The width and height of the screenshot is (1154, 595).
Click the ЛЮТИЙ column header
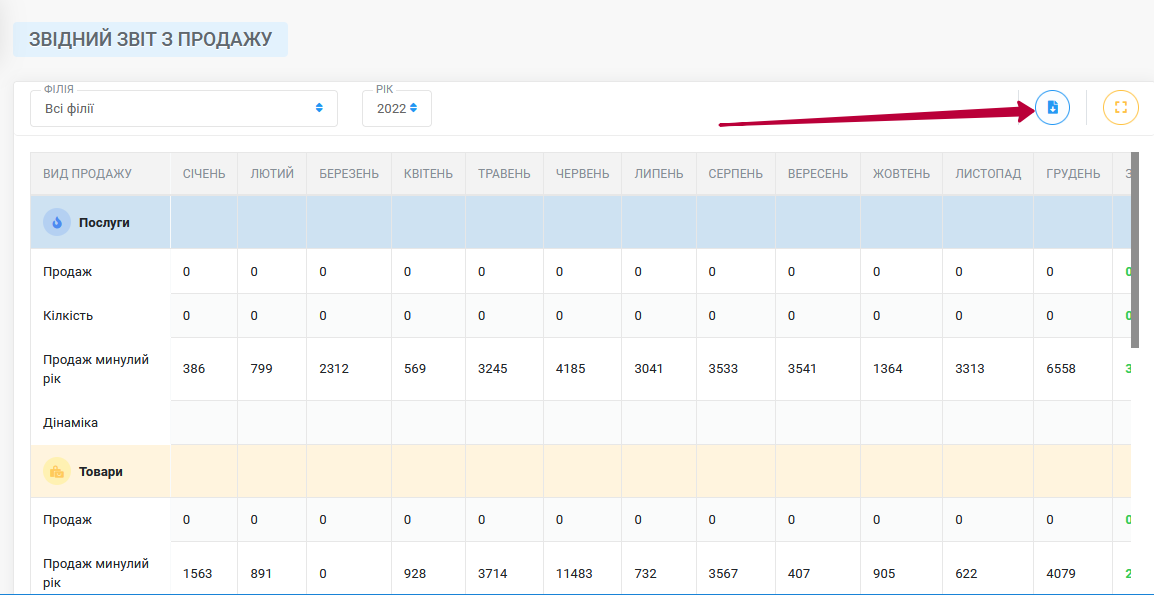[272, 174]
